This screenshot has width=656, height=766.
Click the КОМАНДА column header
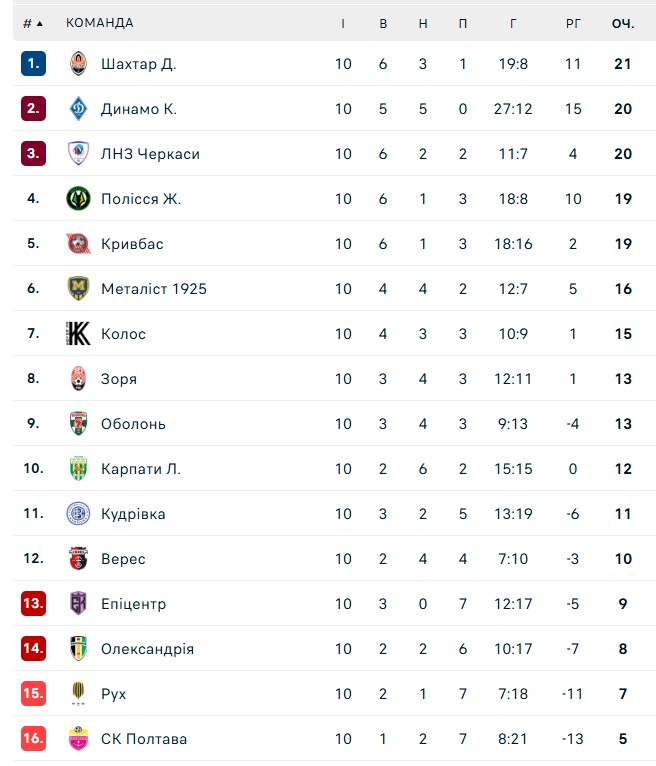tap(99, 23)
